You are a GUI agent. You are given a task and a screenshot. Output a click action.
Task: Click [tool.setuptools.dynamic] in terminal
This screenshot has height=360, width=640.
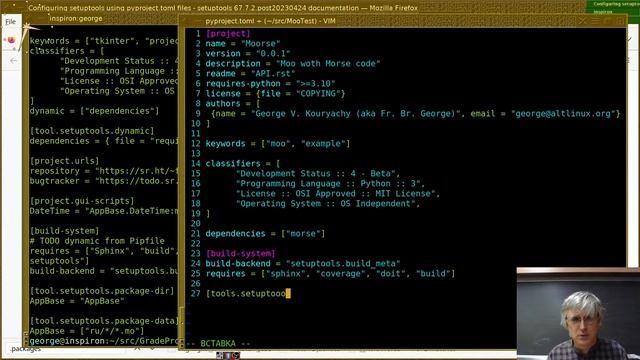coord(91,131)
